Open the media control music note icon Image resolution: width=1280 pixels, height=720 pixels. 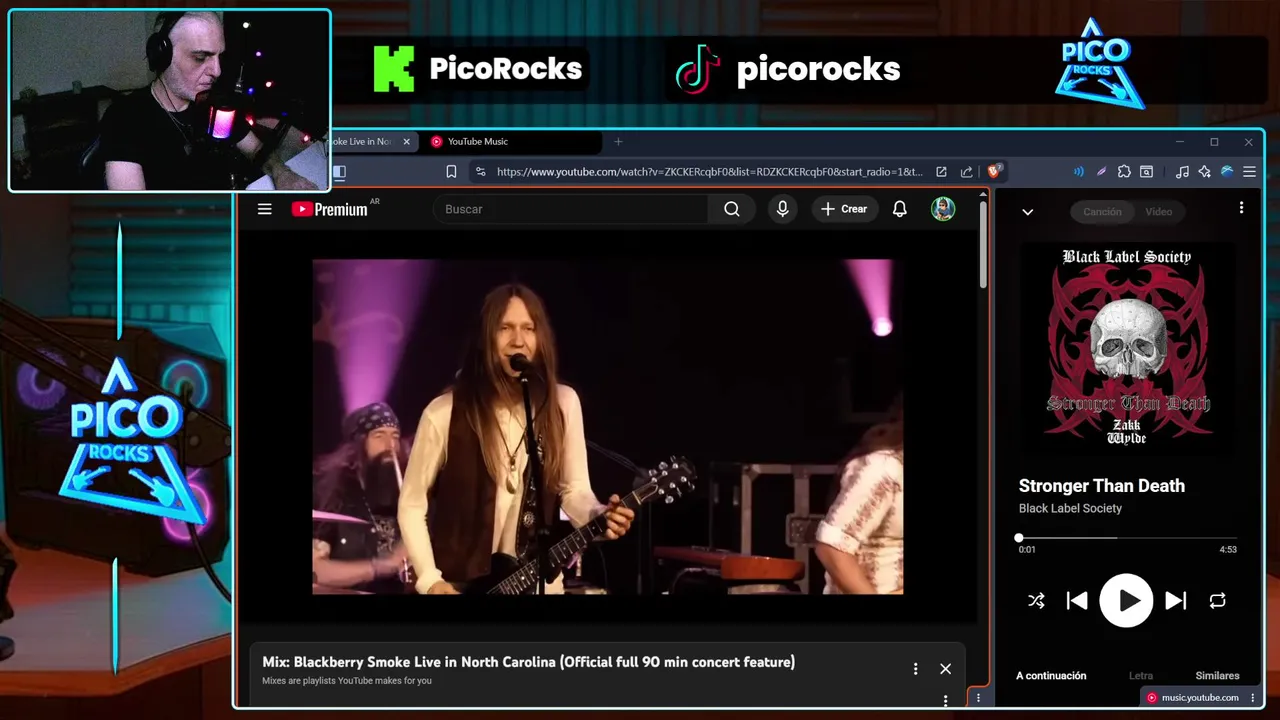point(1182,172)
